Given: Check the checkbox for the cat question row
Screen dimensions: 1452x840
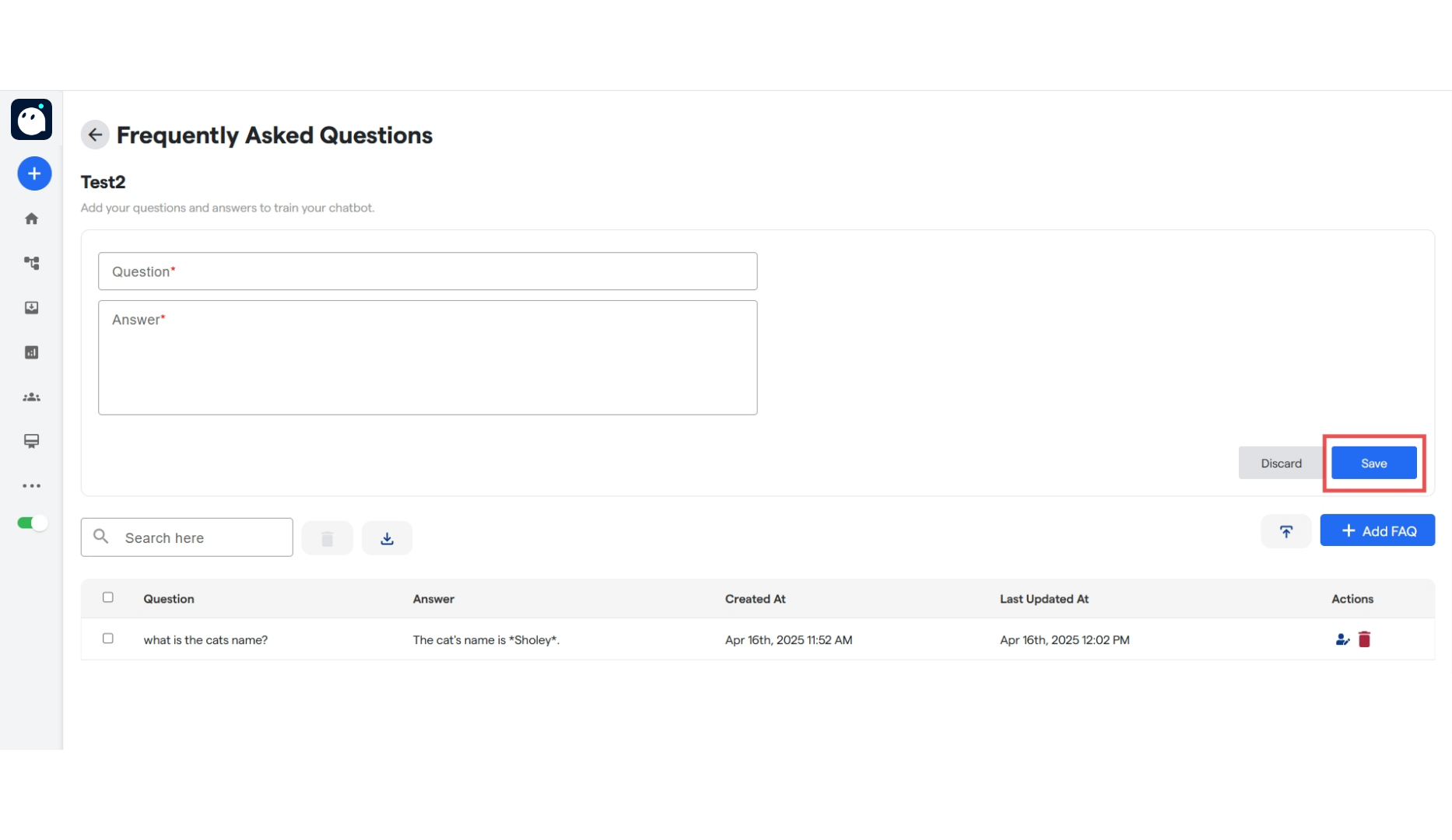Looking at the screenshot, I should click(108, 639).
